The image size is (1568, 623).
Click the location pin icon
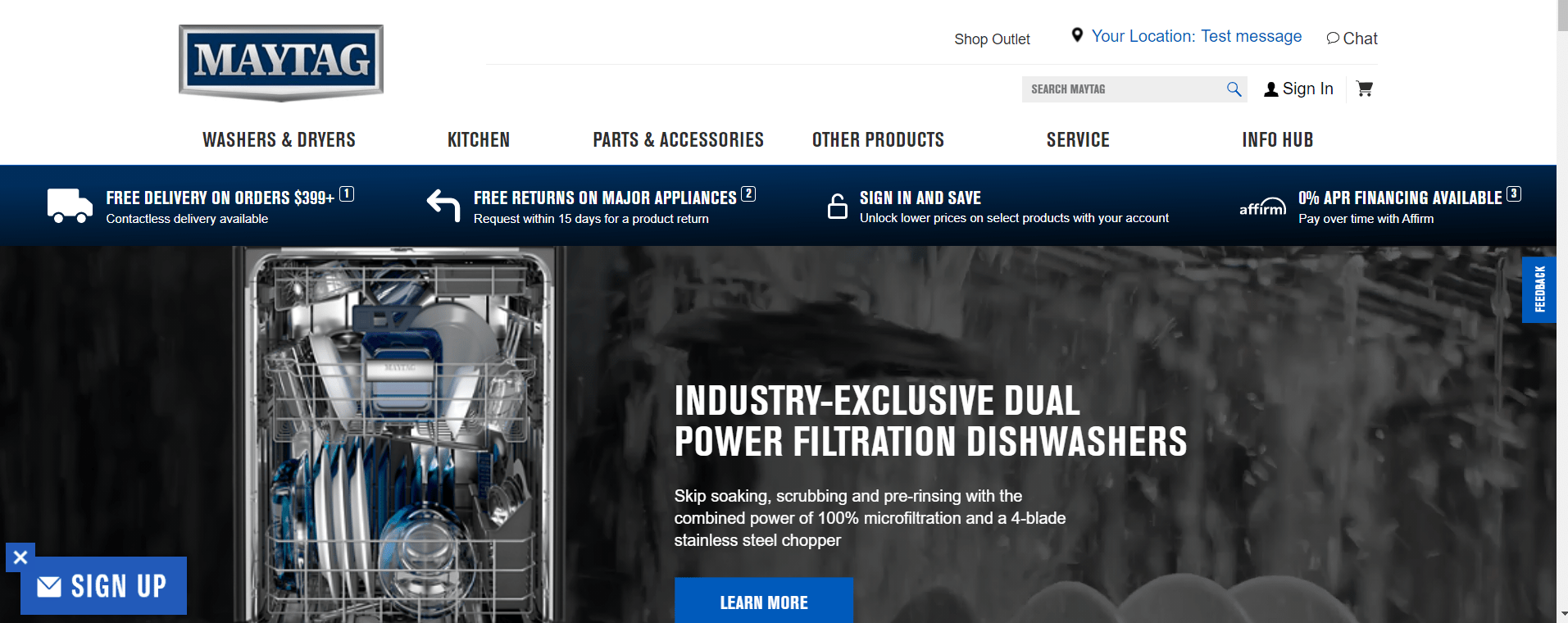(1077, 35)
